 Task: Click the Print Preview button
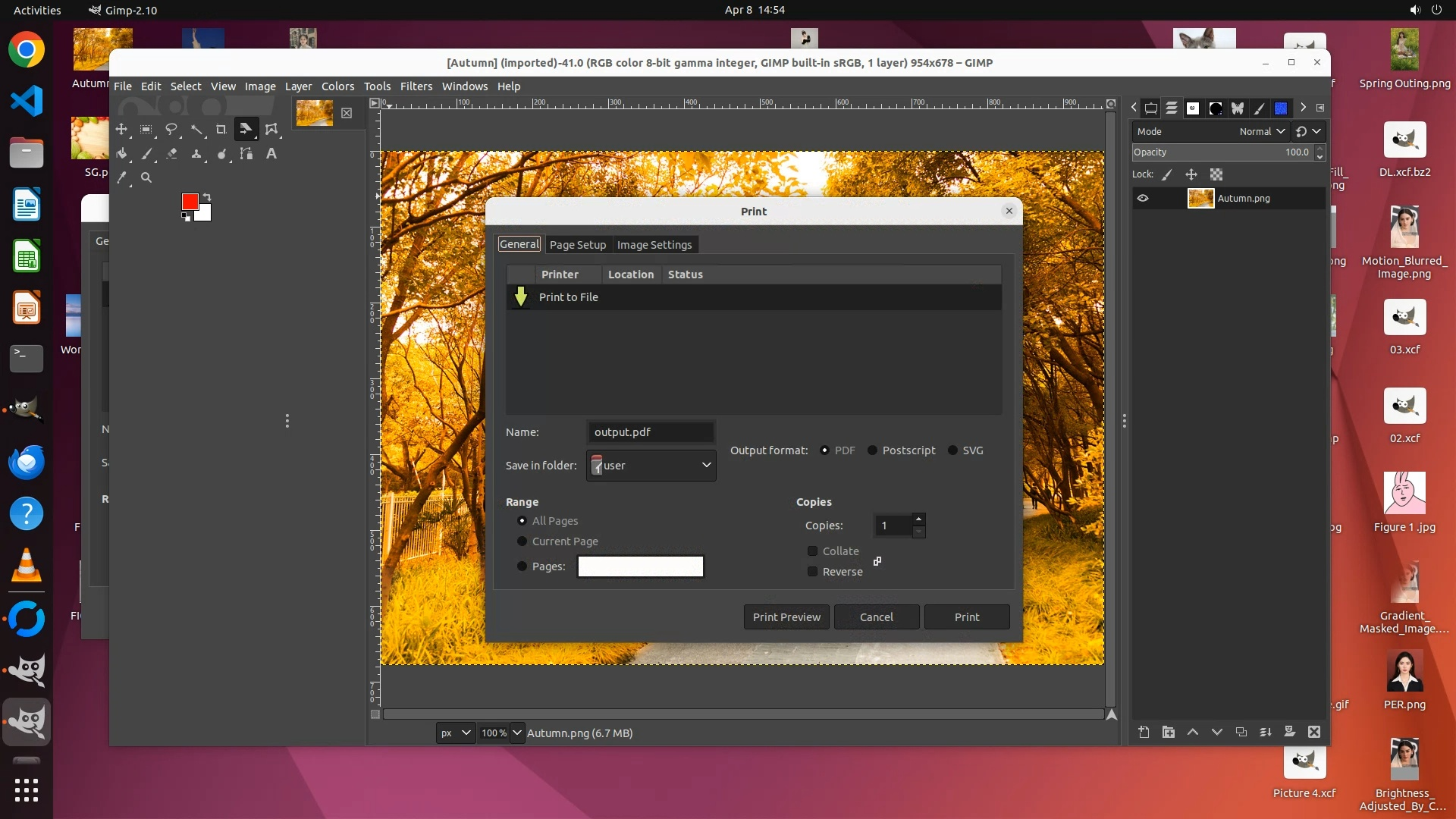(786, 617)
